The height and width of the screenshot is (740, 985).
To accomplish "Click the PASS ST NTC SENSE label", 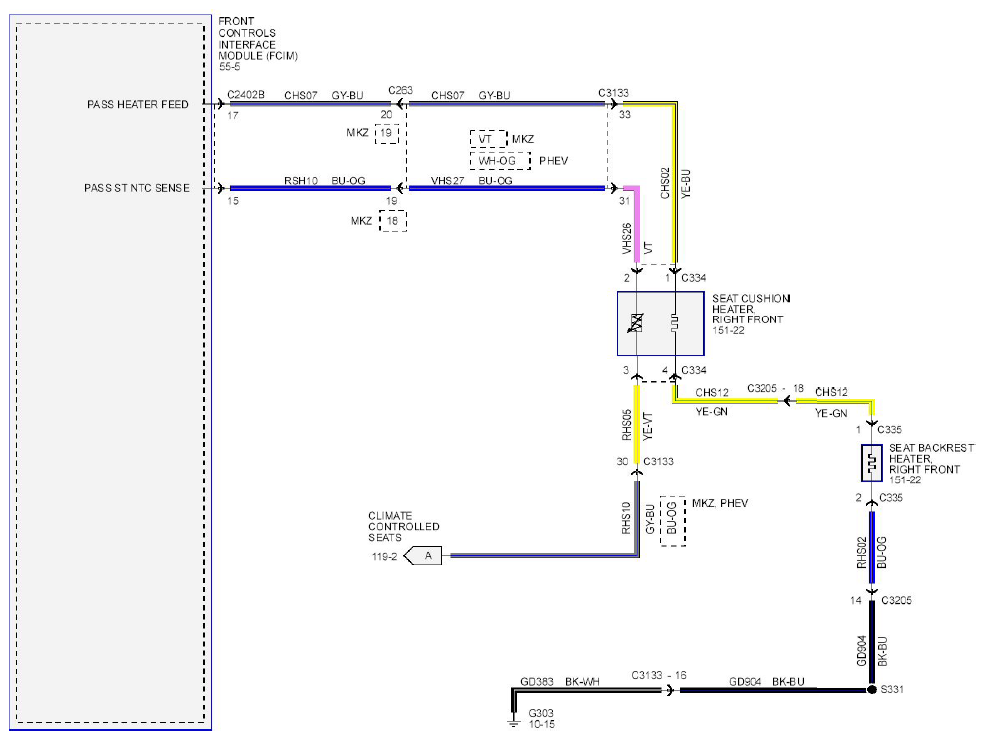I will 137,188.
